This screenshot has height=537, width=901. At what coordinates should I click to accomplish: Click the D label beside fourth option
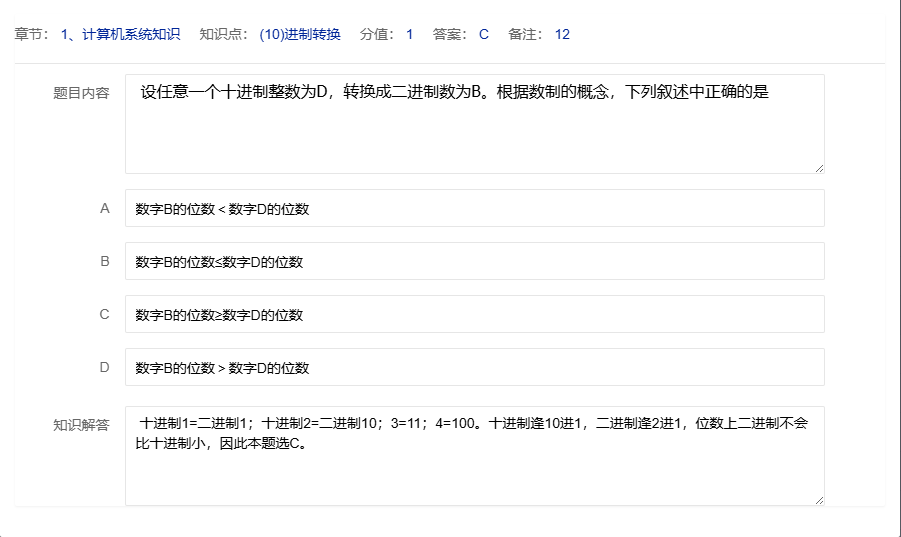(104, 368)
